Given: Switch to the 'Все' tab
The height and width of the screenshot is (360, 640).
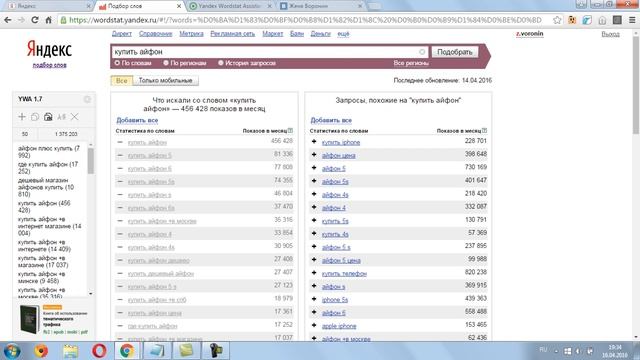Looking at the screenshot, I should pos(122,80).
